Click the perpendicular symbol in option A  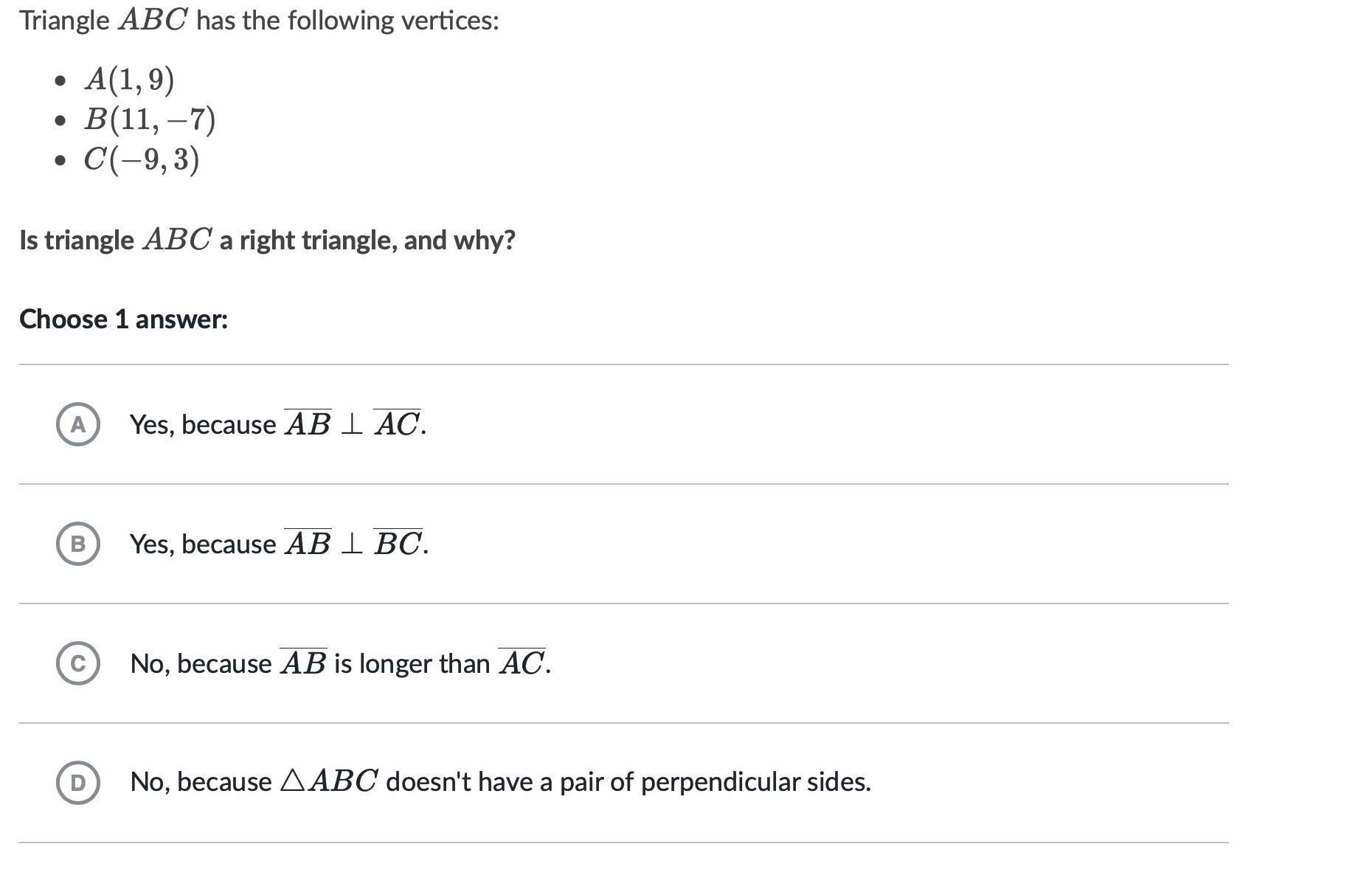pyautogui.click(x=352, y=425)
